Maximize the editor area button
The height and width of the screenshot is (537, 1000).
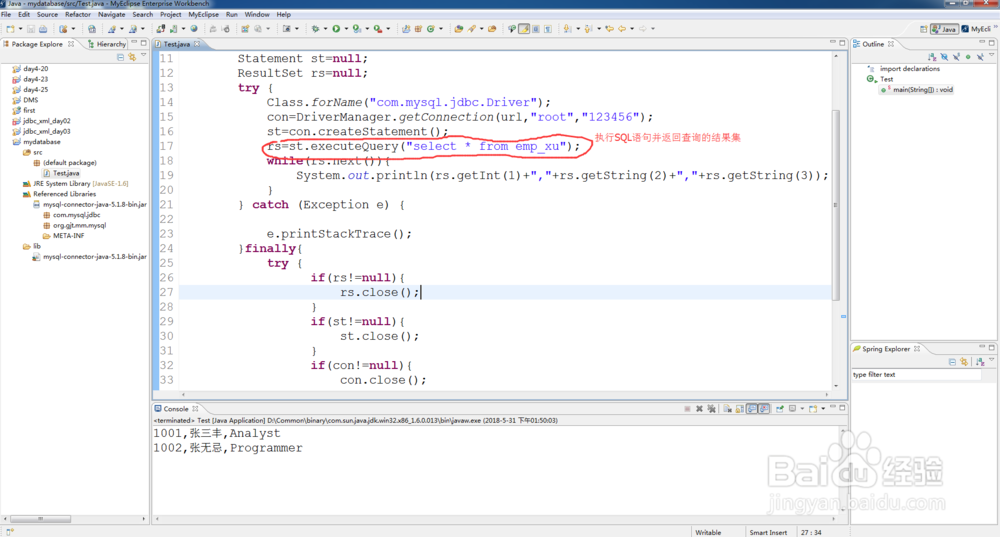[x=842, y=43]
